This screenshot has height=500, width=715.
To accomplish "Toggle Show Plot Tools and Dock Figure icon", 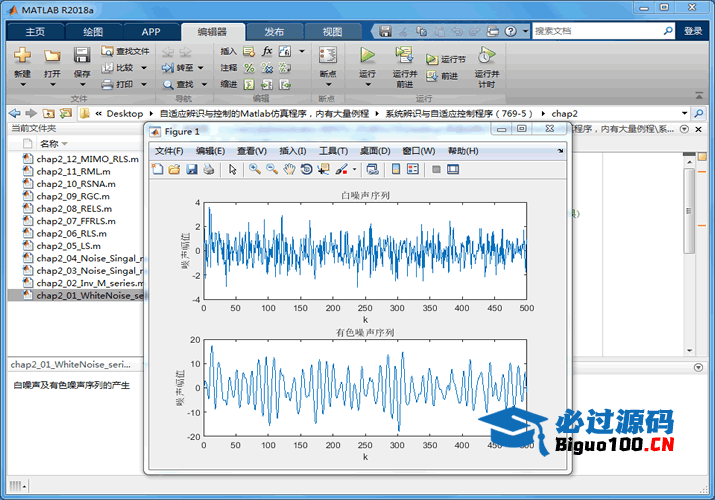I will click(x=453, y=170).
